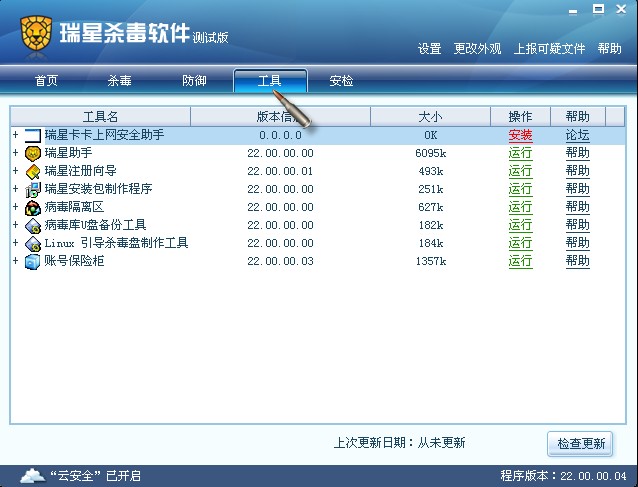
Task: Click 运行 for 瑞星注册向导
Action: click(x=520, y=171)
